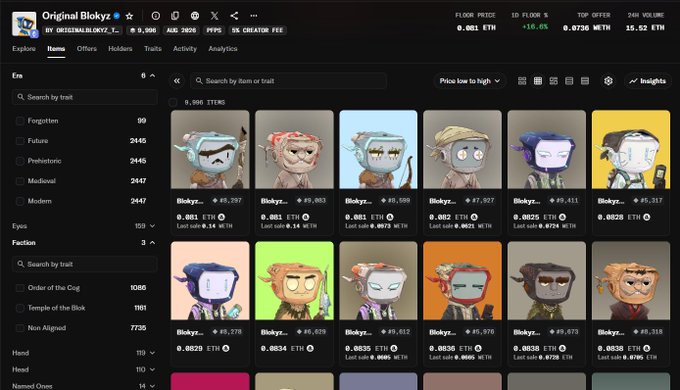
Task: Expand the Head trait section
Action: tap(153, 370)
